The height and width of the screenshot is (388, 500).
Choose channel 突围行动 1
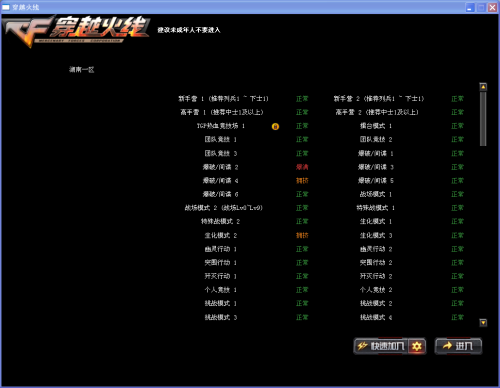pos(221,263)
